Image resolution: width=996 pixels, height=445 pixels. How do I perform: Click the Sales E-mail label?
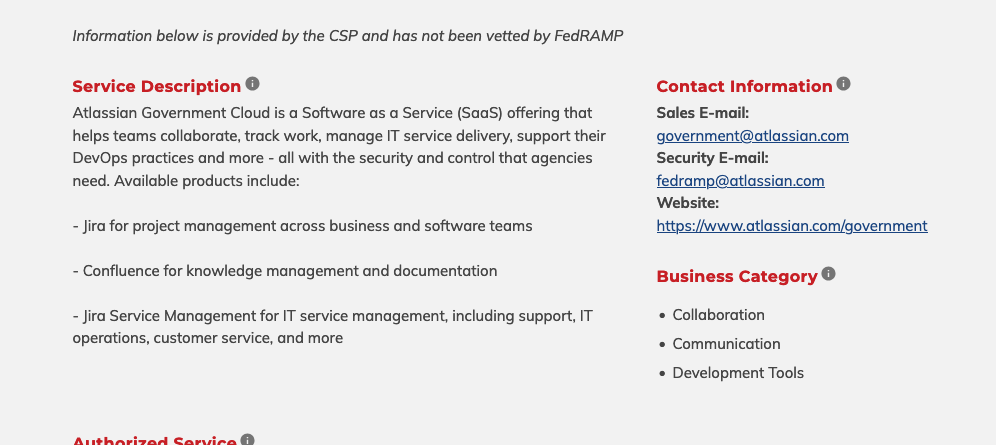pos(703,113)
